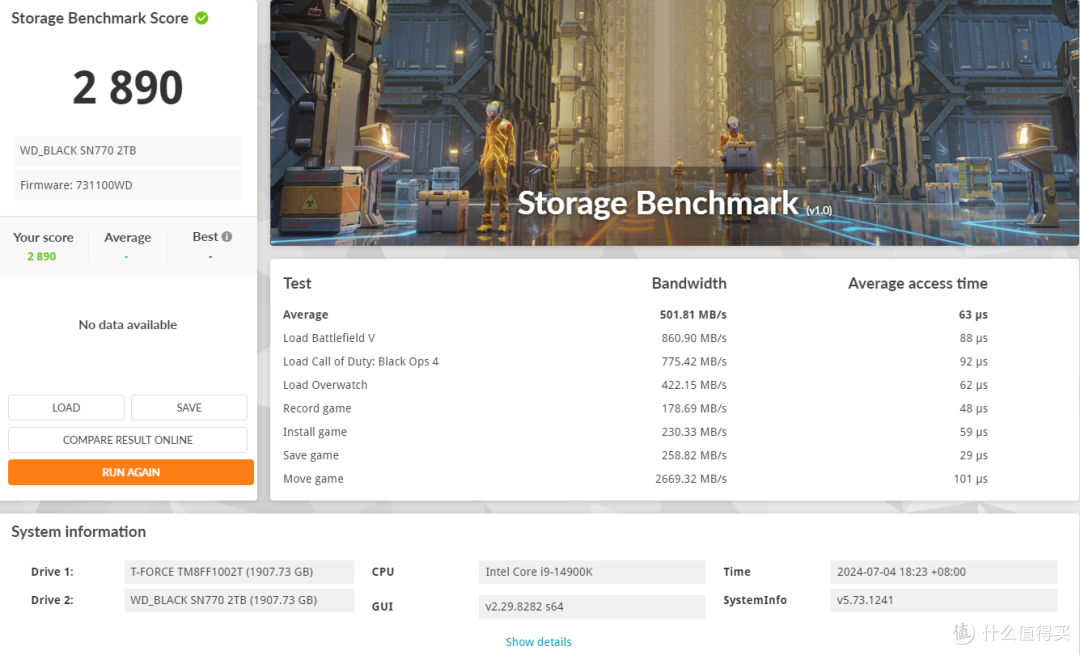
Task: Open COMPARE RESULT ONLINE
Action: (128, 440)
